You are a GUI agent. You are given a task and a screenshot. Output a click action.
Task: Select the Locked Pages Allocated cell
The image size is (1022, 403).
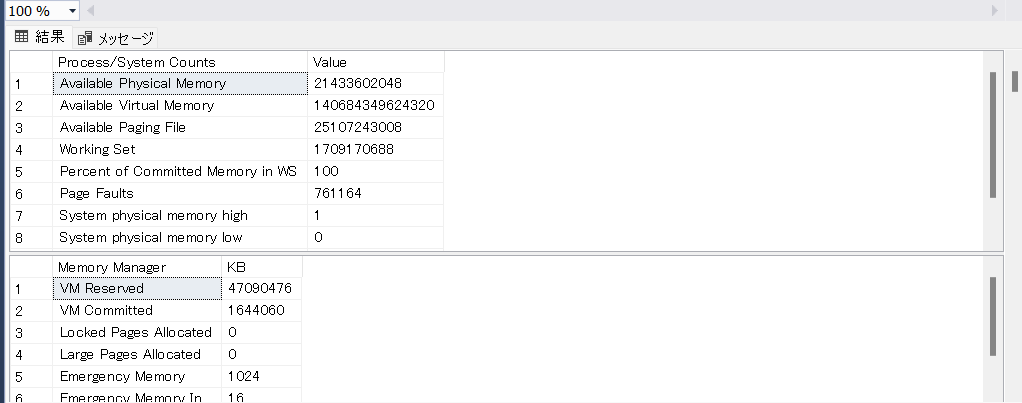pyautogui.click(x=137, y=333)
